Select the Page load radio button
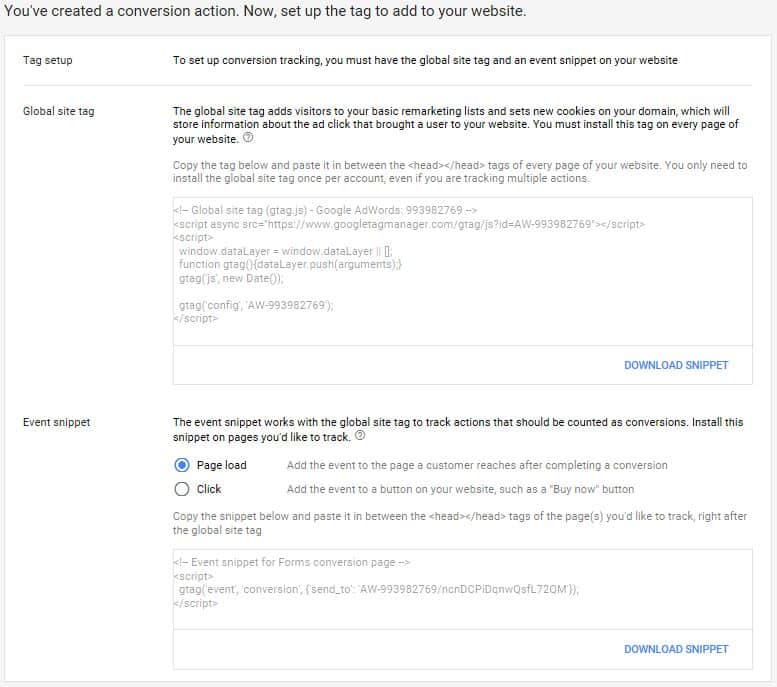The width and height of the screenshot is (777, 687). tap(182, 465)
